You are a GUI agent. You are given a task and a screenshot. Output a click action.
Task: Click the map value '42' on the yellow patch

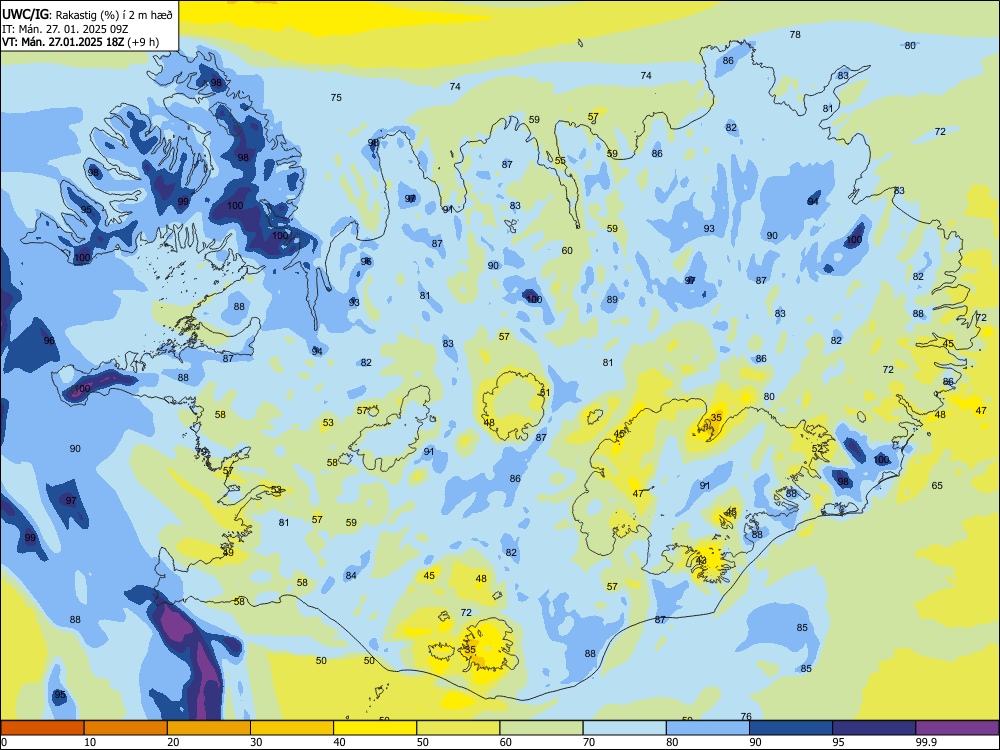pos(701,561)
